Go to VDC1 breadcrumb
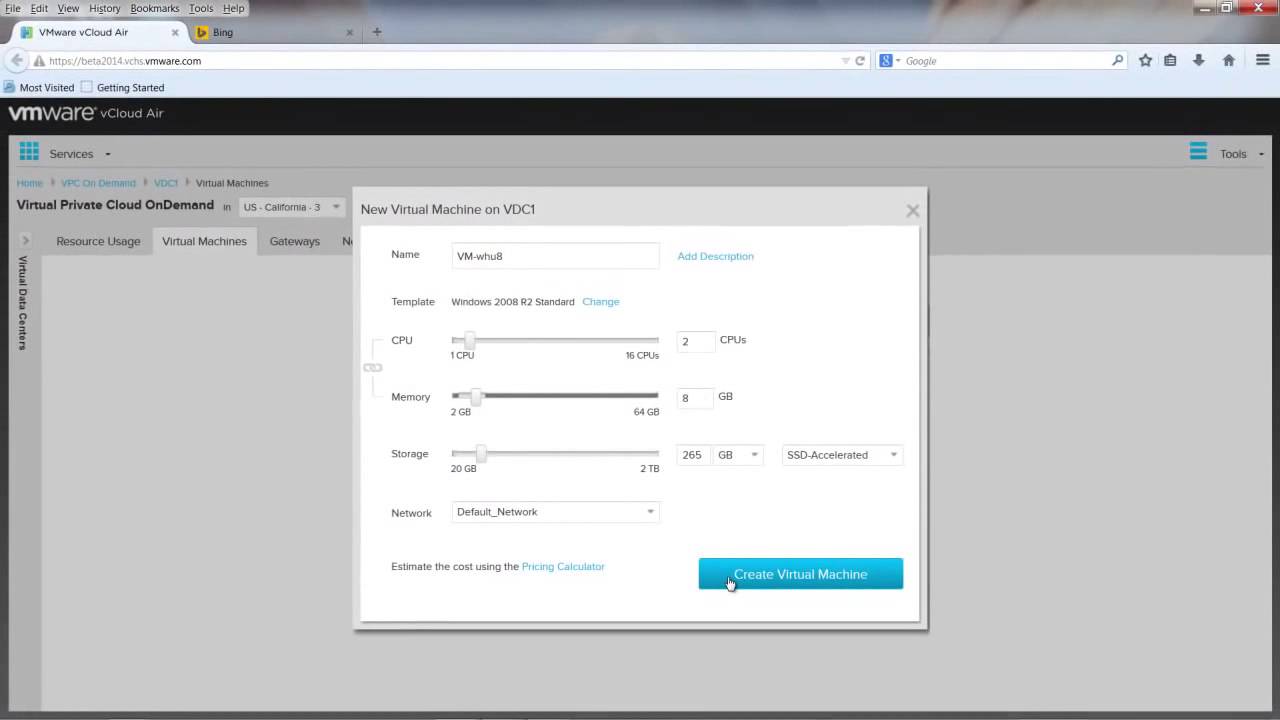Screen dimensions: 1280x720 (x=166, y=183)
